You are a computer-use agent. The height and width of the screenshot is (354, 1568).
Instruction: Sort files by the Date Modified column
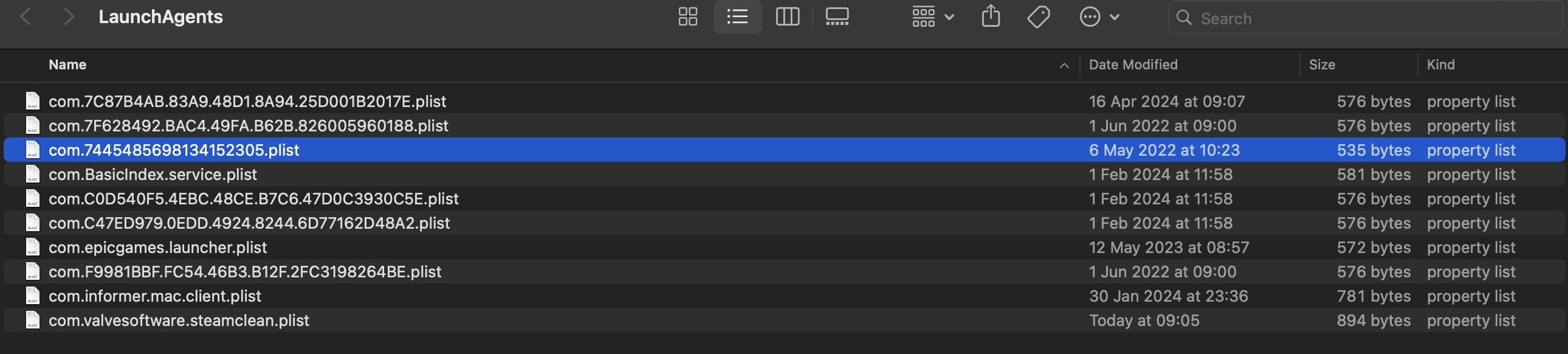1133,64
